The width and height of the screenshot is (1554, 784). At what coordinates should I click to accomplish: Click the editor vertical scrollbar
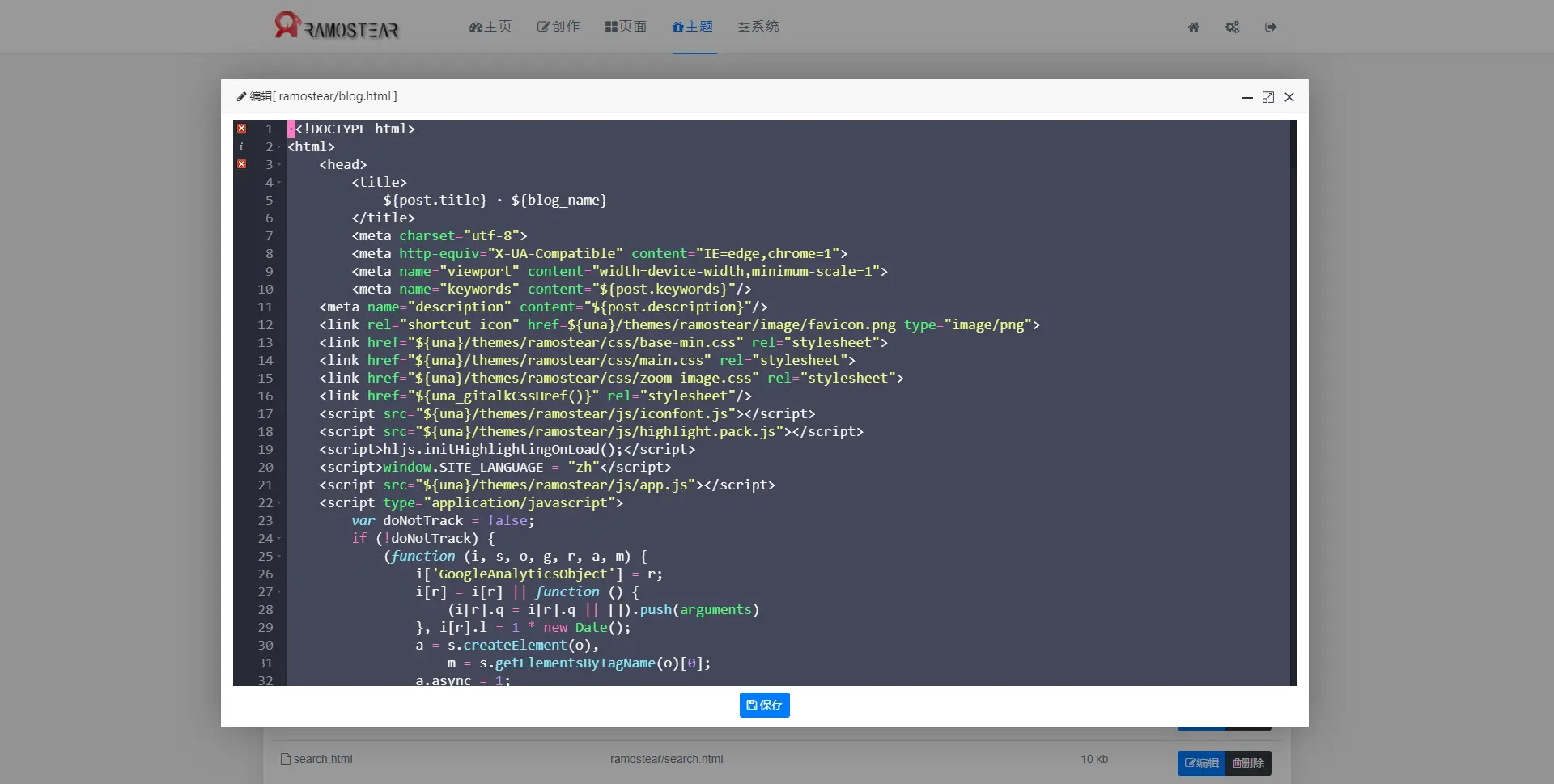click(1293, 403)
